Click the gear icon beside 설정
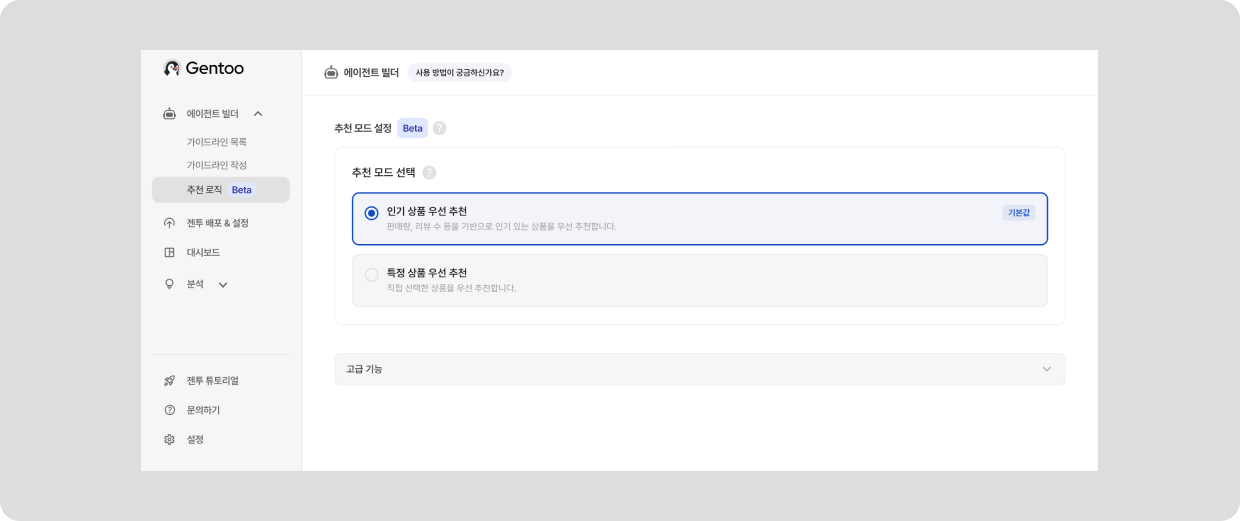Image resolution: width=1240 pixels, height=521 pixels. point(170,439)
